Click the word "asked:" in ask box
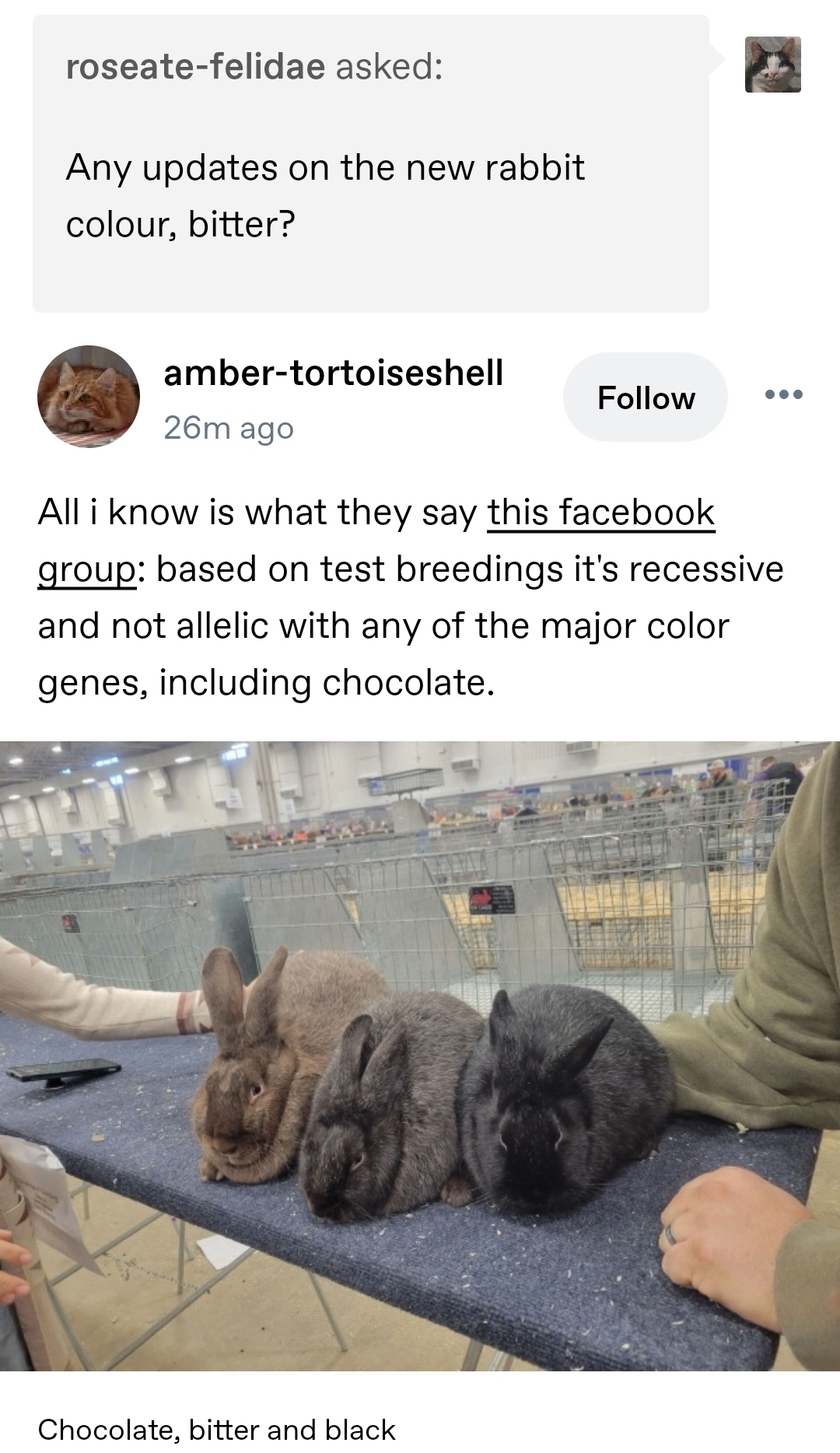840x1453 pixels. (389, 66)
